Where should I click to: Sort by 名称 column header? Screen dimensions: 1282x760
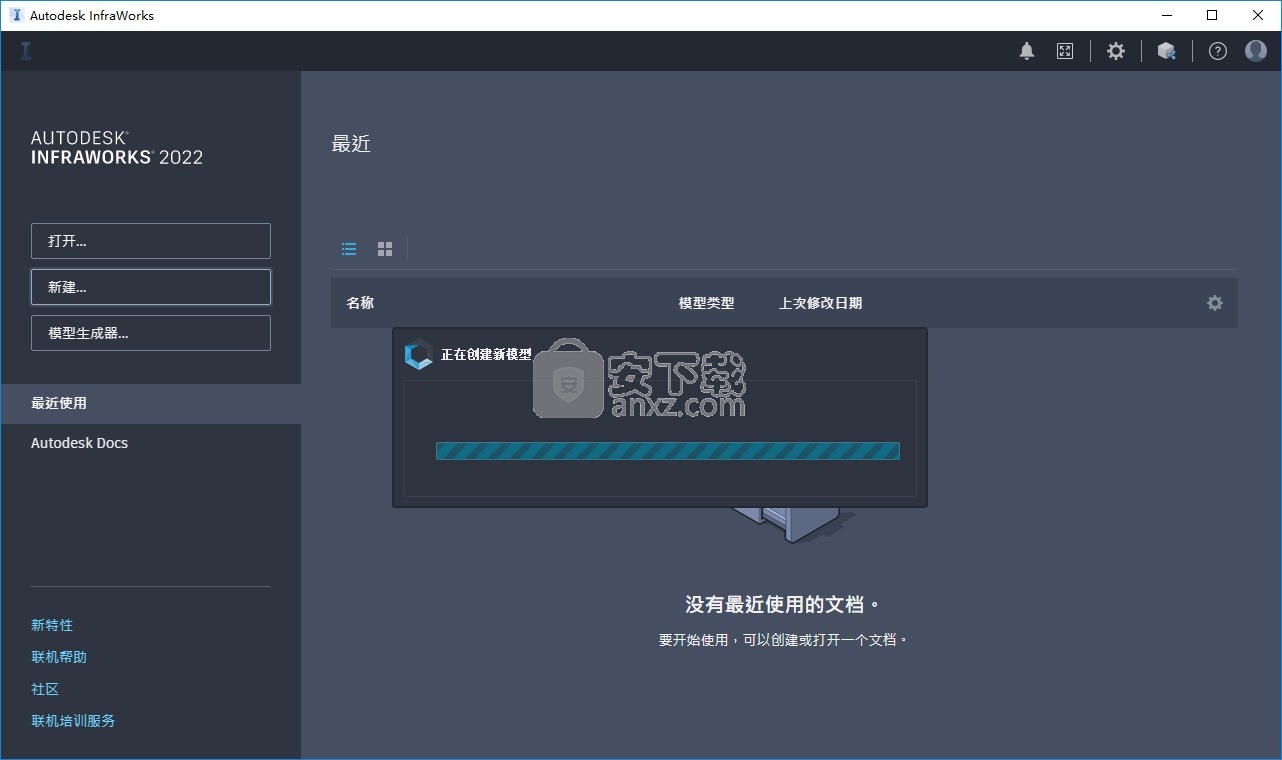[x=361, y=303]
